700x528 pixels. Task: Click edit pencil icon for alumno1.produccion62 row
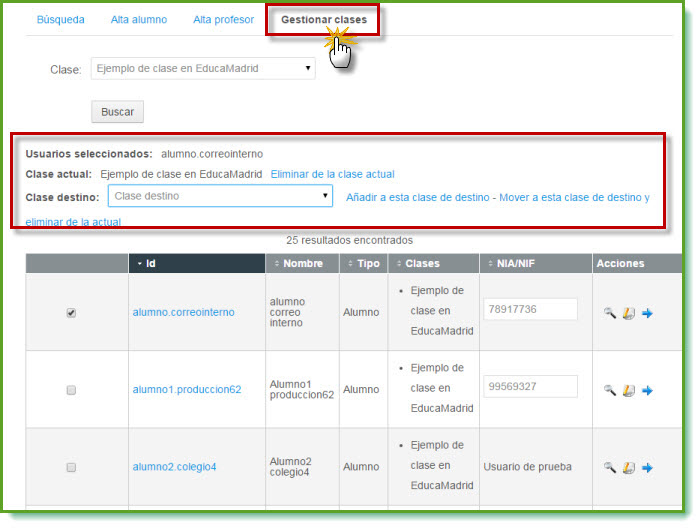click(629, 390)
